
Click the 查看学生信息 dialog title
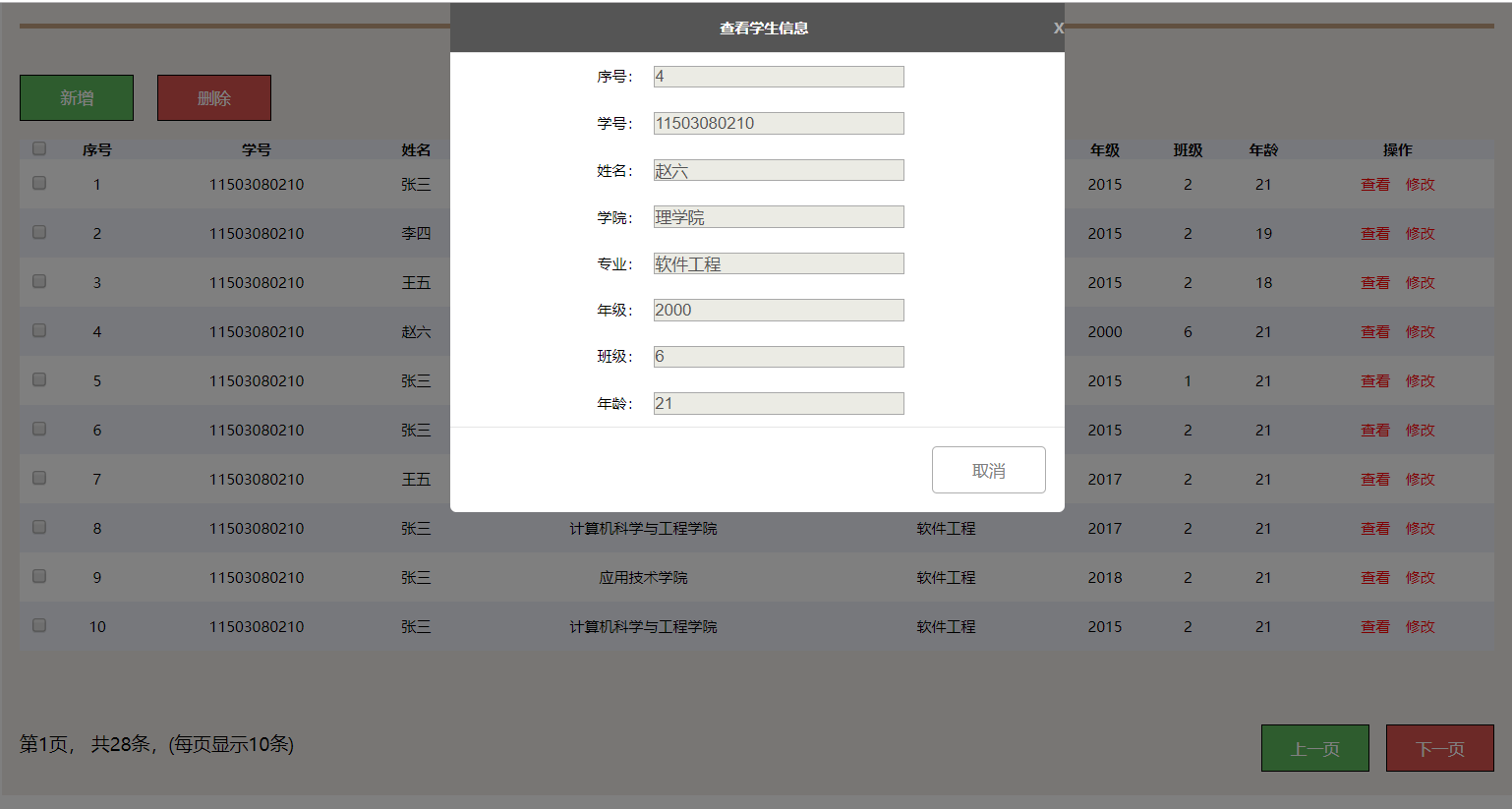pos(764,29)
